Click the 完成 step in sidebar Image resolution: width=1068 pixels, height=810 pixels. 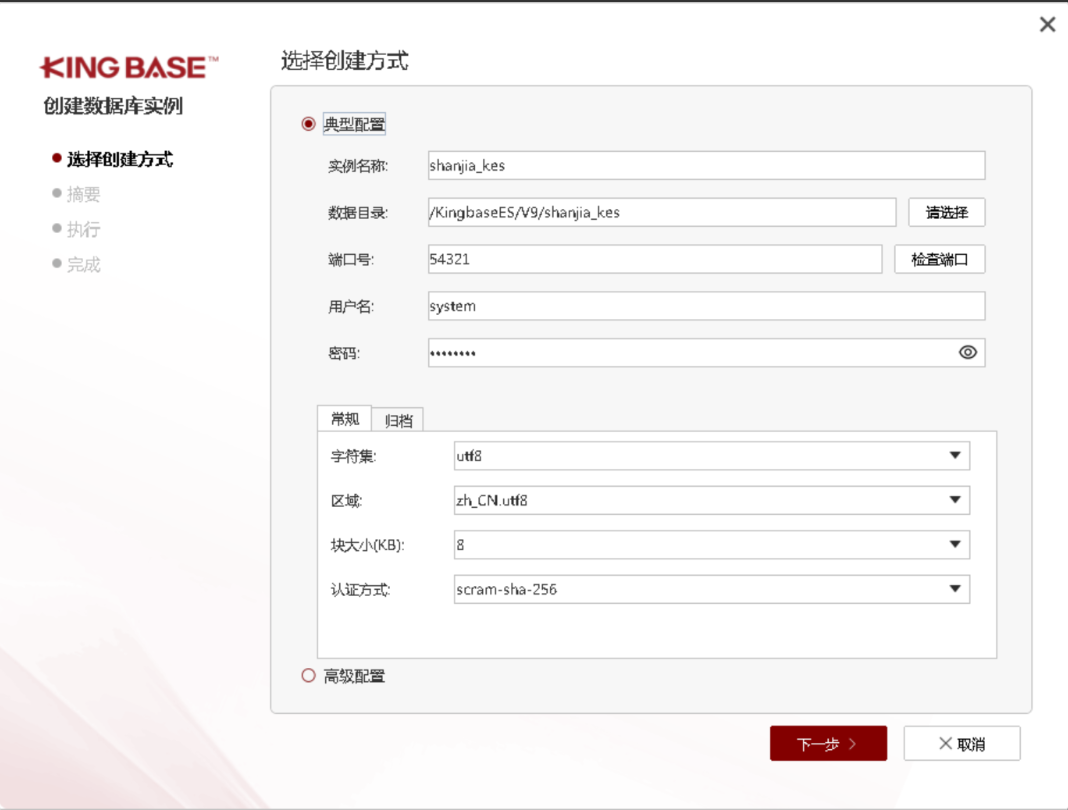(x=83, y=265)
